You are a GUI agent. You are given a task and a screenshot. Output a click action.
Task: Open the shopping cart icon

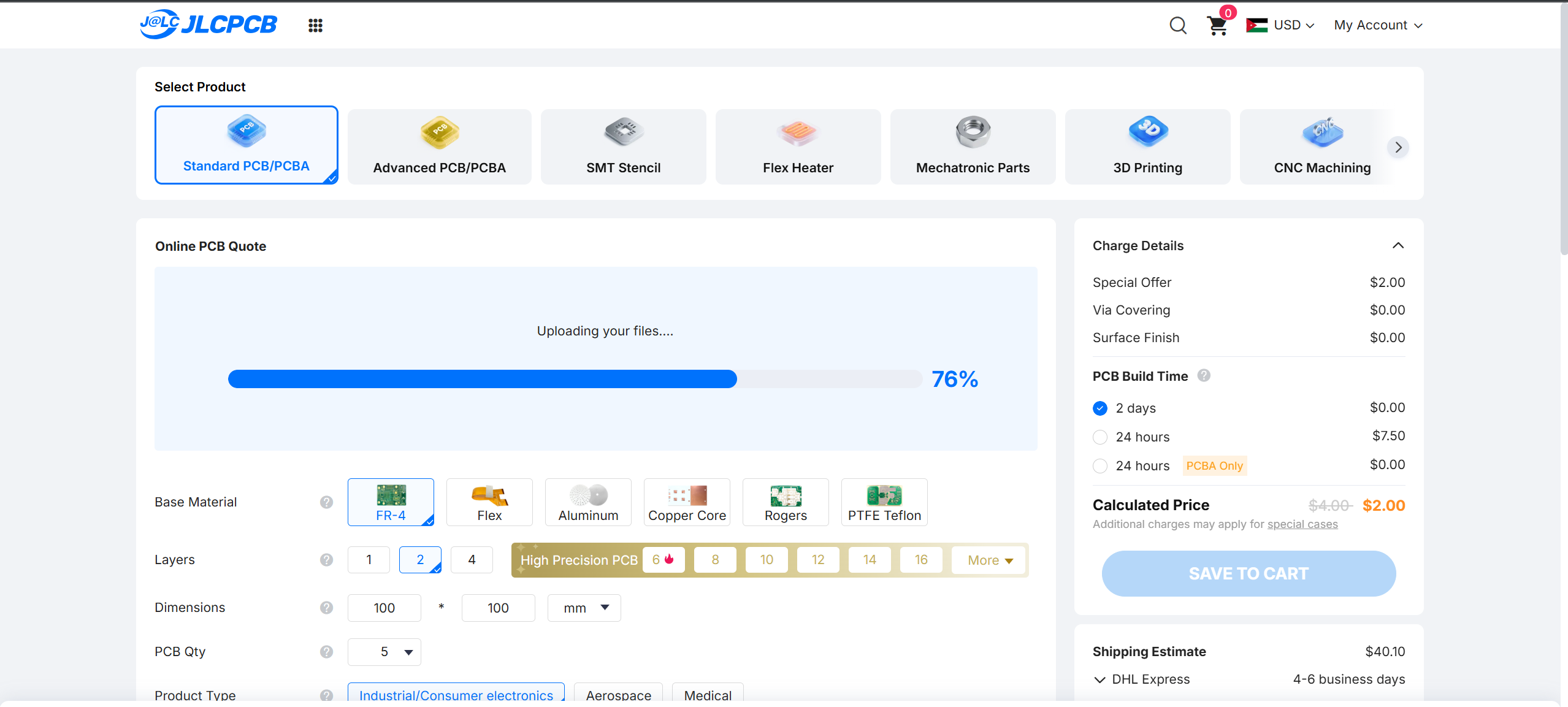[x=1217, y=25]
